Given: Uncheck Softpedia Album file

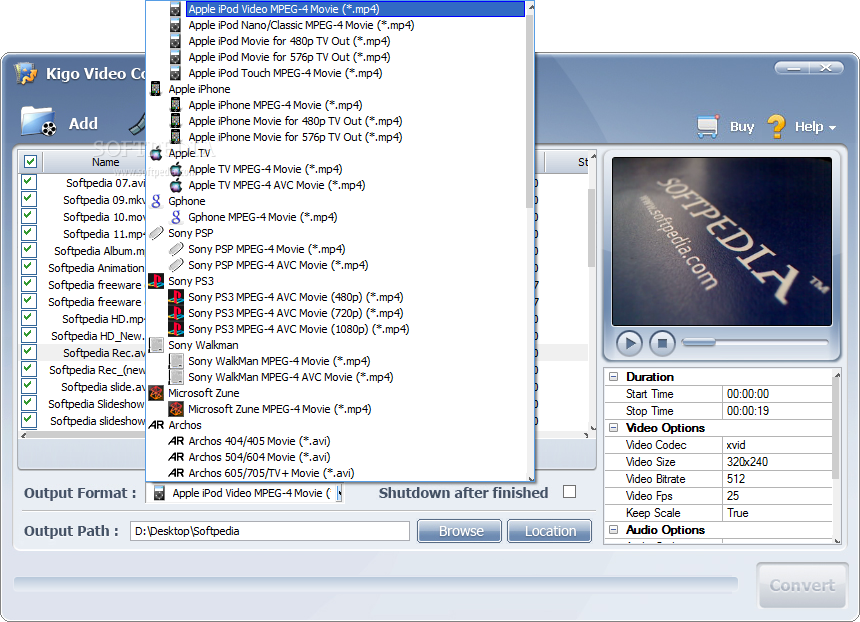Looking at the screenshot, I should pos(29,250).
